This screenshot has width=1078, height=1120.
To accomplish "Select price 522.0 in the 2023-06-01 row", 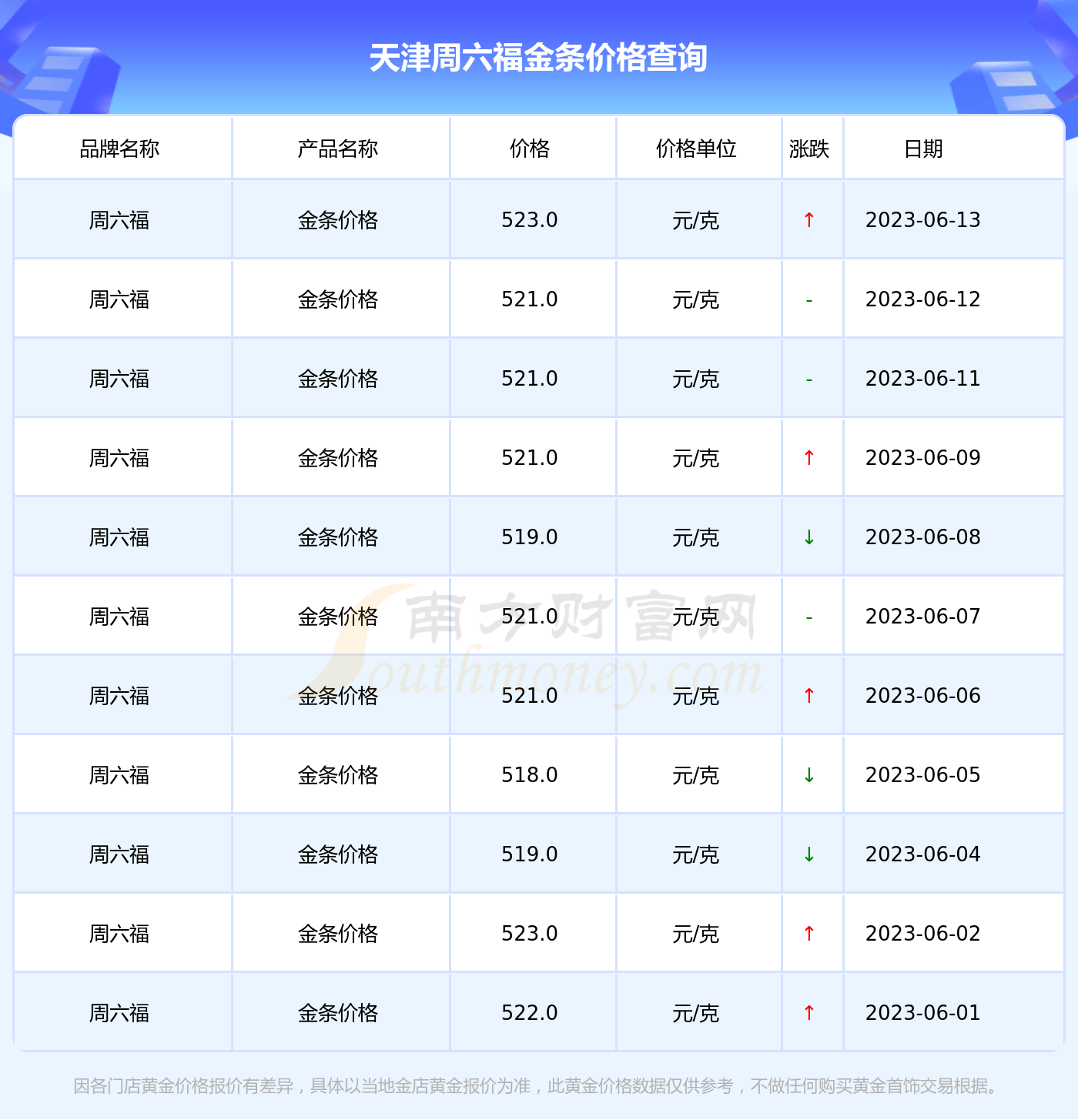I will [x=530, y=1013].
